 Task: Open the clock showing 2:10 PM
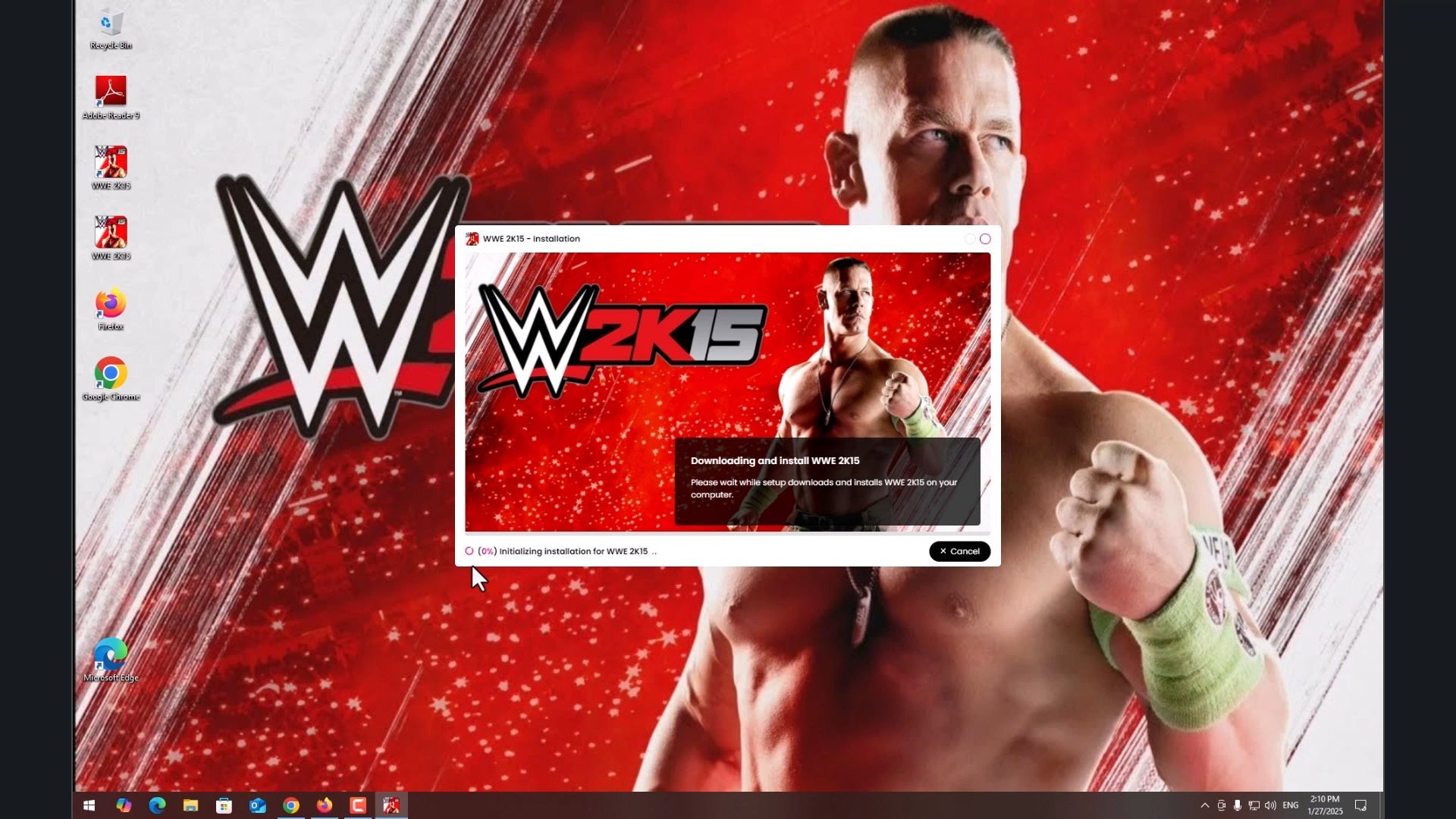1325,805
